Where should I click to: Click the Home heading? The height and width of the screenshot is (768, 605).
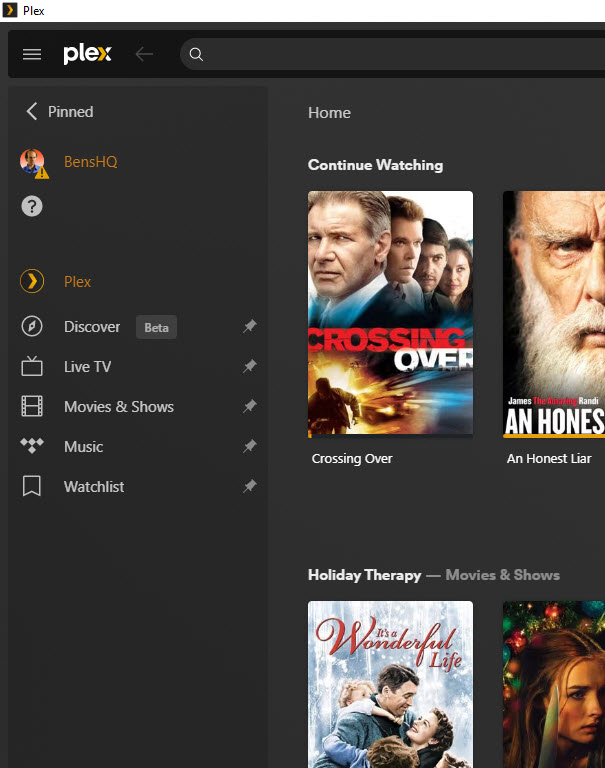329,113
